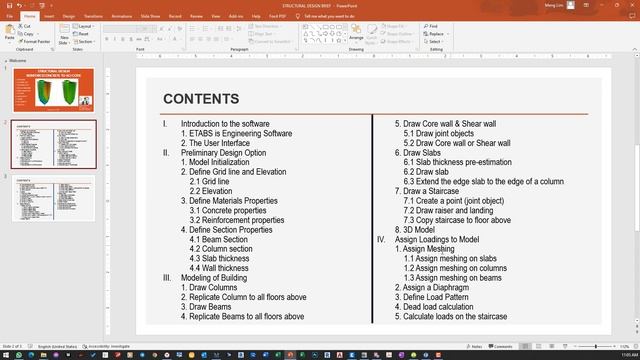Click the zoom in plus button
The height and width of the screenshot is (360, 640).
(x=614, y=347)
